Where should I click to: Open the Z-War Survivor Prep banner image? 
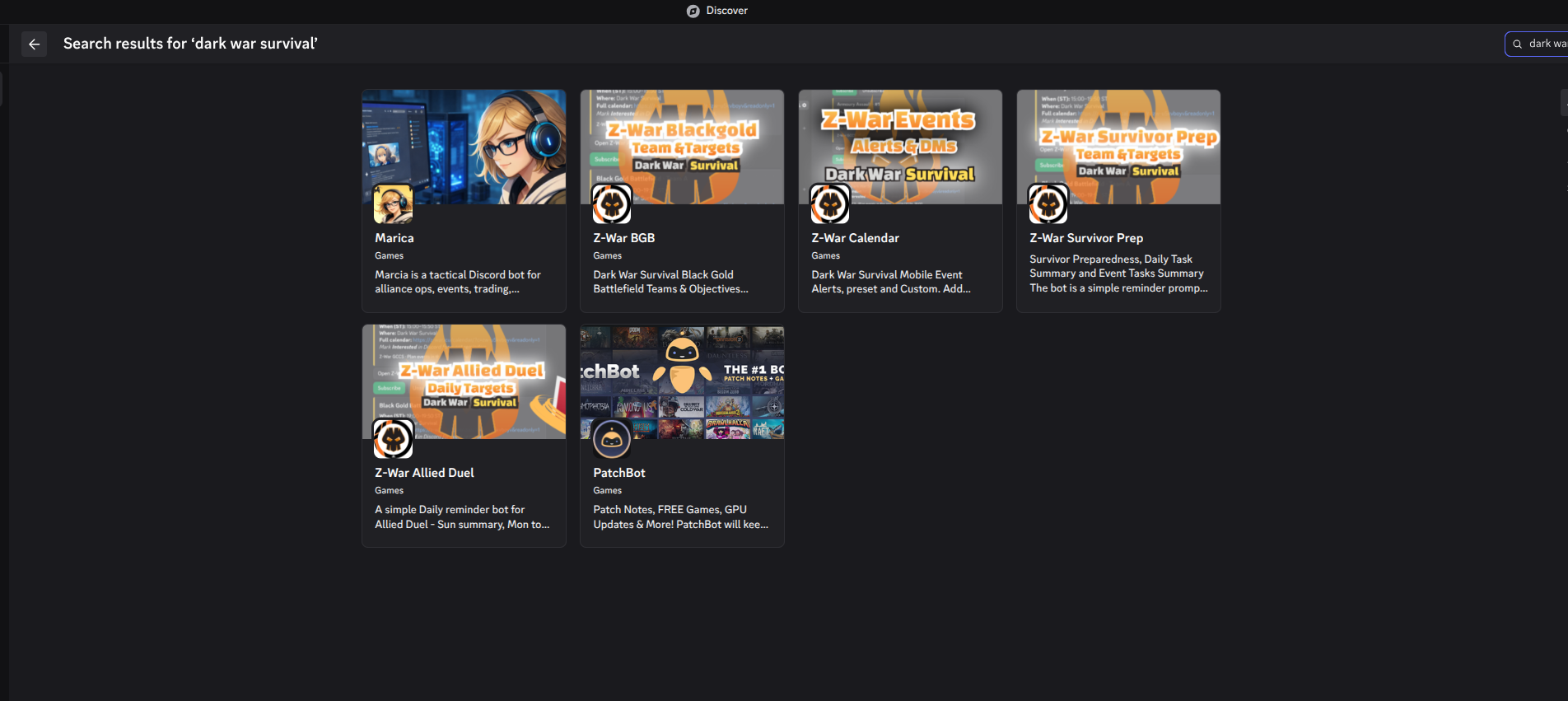pyautogui.click(x=1118, y=147)
